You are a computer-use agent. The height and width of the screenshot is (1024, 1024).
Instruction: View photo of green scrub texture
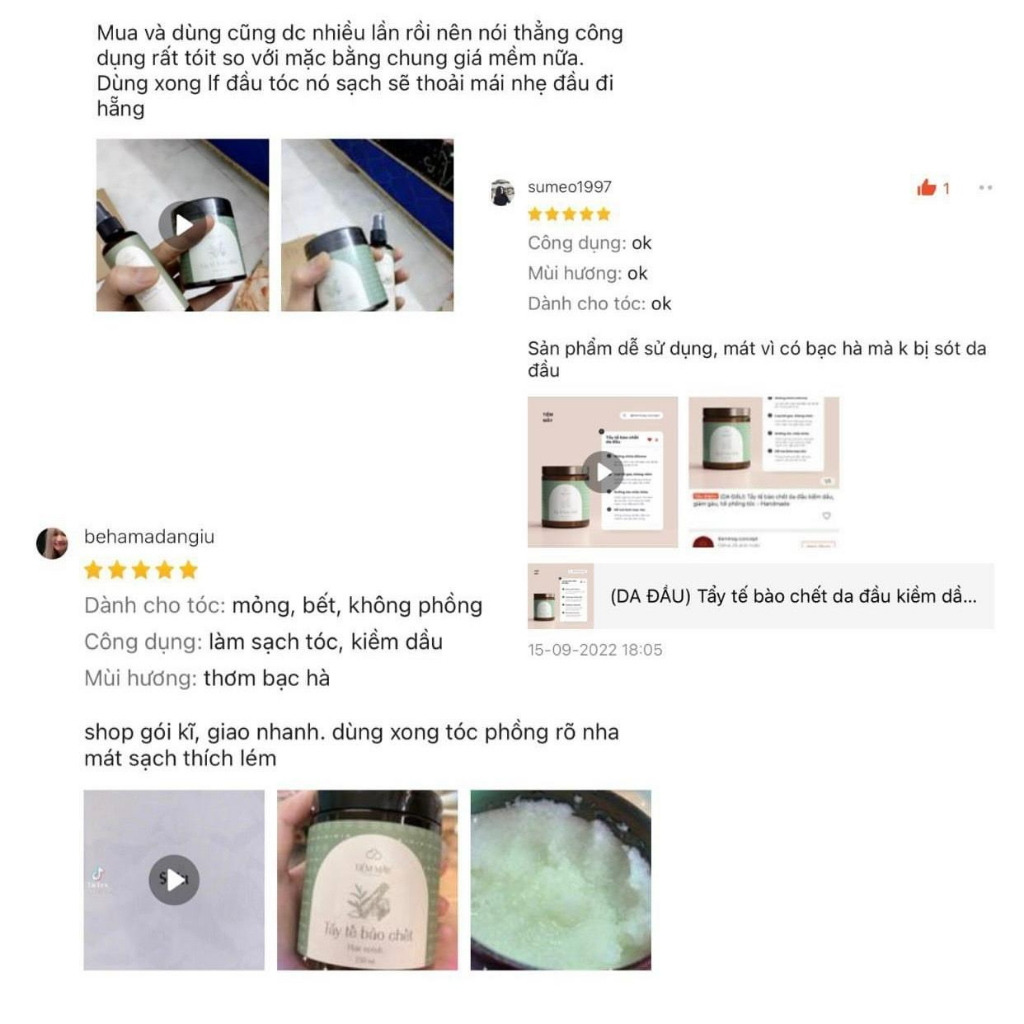pos(561,880)
